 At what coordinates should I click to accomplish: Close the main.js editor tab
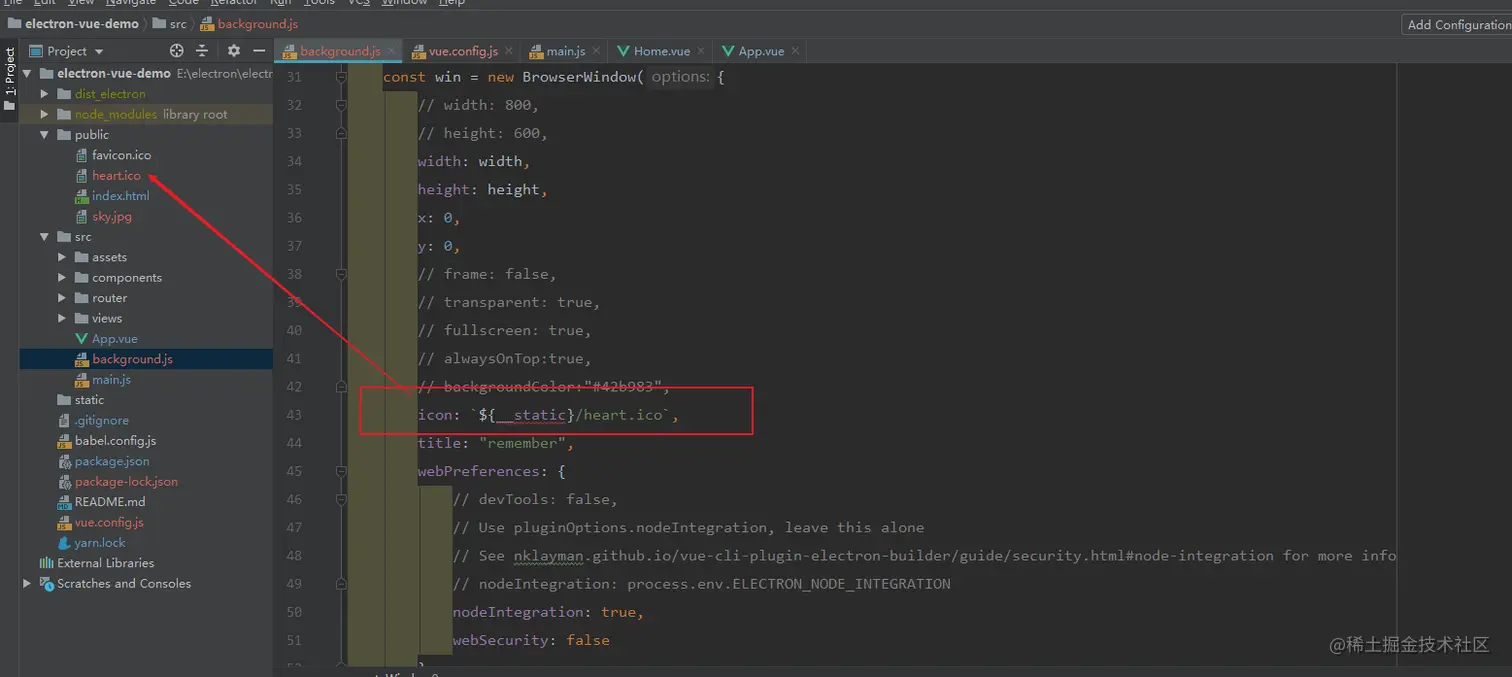pos(596,51)
